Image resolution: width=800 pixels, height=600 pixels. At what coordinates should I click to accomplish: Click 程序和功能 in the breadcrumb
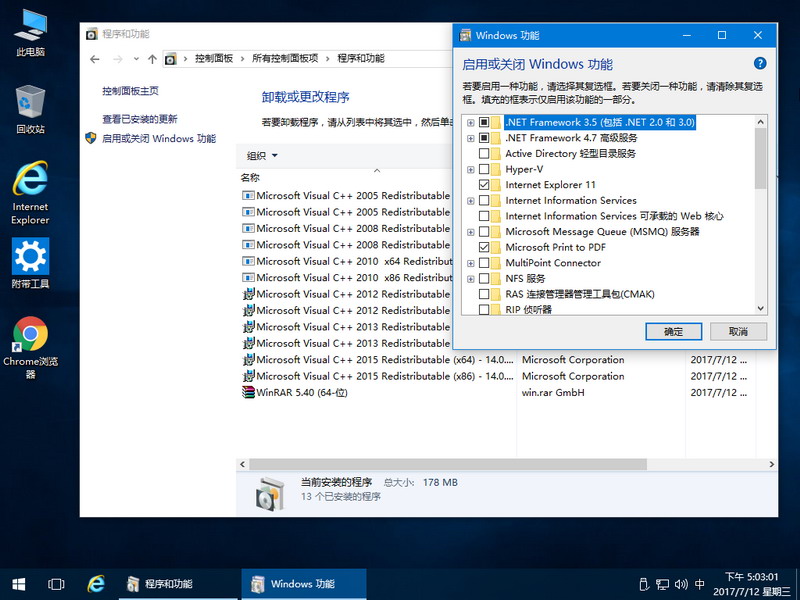pyautogui.click(x=361, y=59)
